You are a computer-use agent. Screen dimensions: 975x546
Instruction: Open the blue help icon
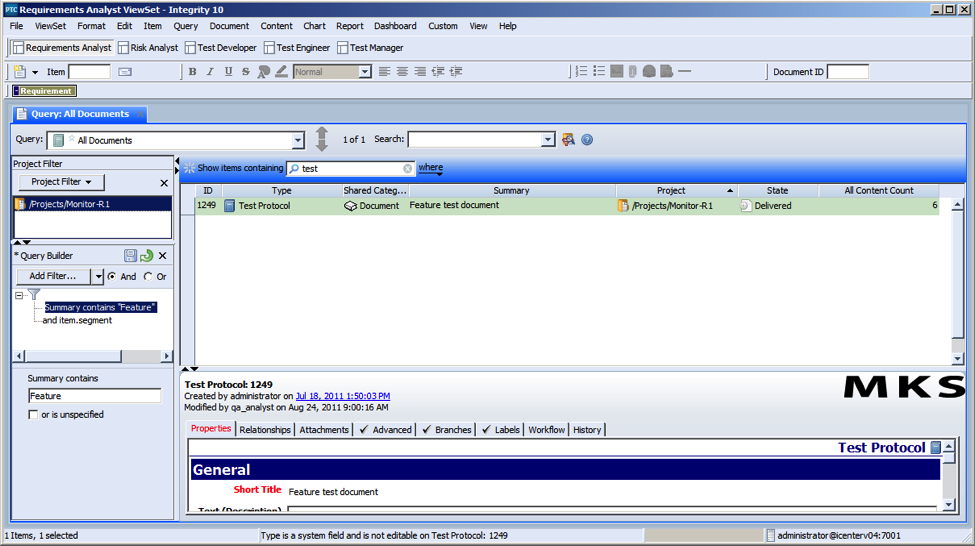coord(587,139)
